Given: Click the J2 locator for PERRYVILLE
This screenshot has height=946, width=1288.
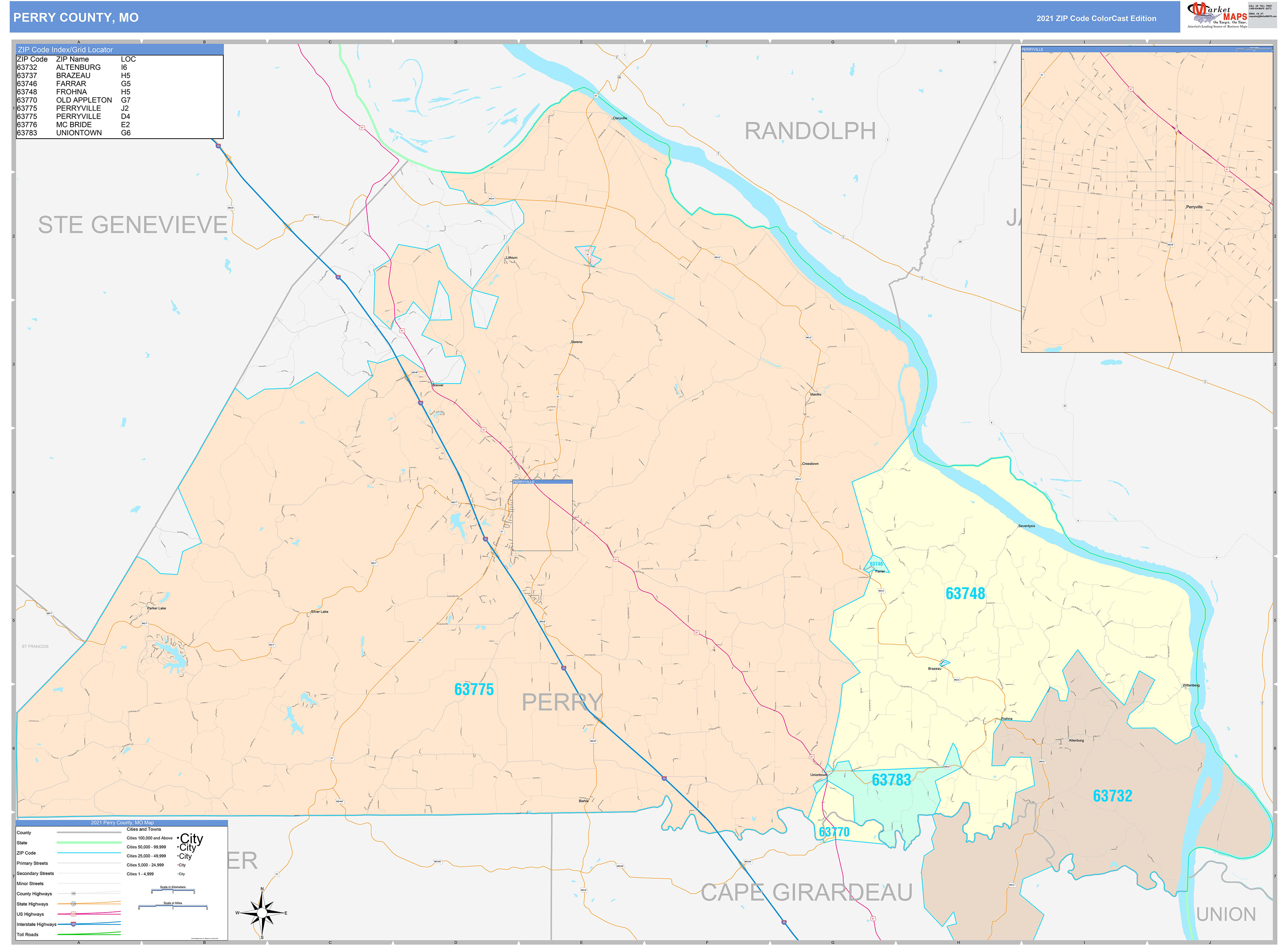Looking at the screenshot, I should [125, 108].
